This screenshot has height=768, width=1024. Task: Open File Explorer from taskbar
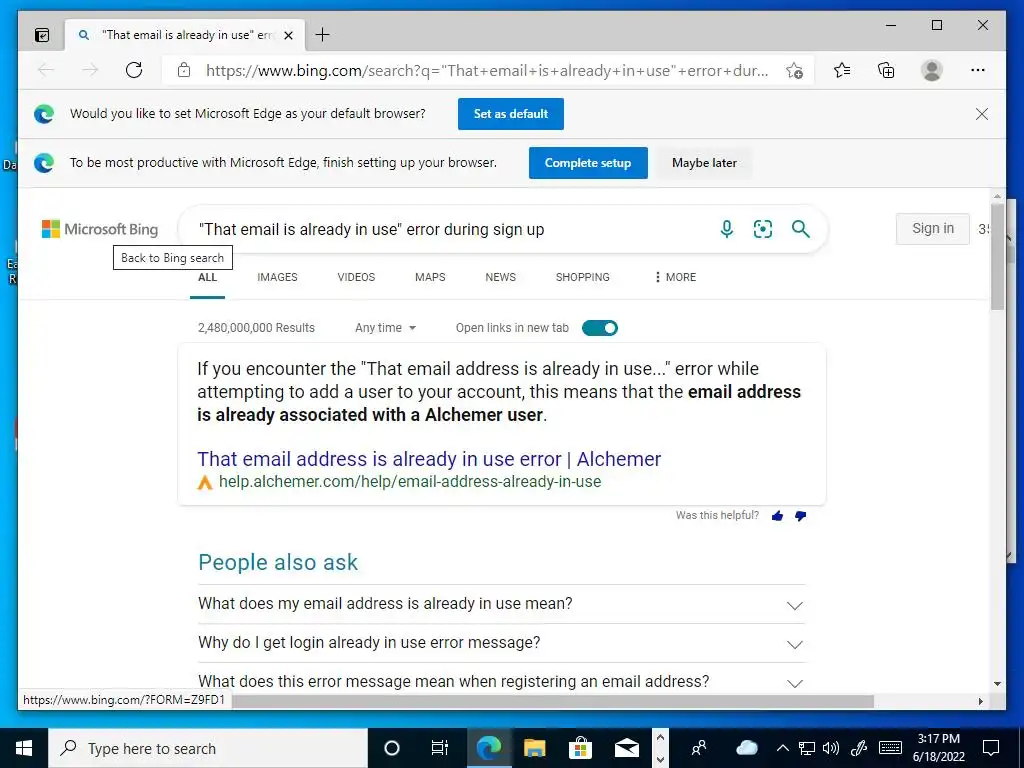534,748
